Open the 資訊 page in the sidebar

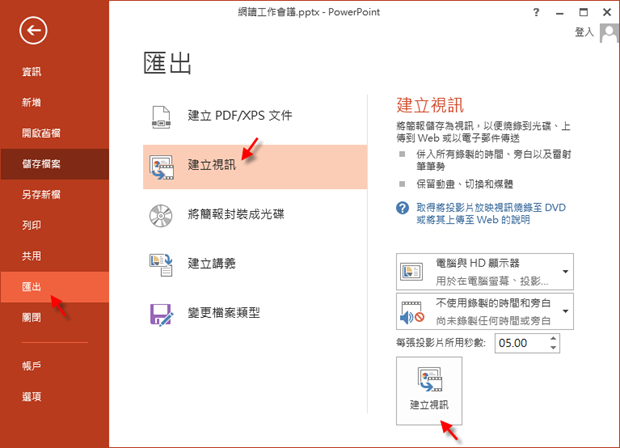[31, 72]
